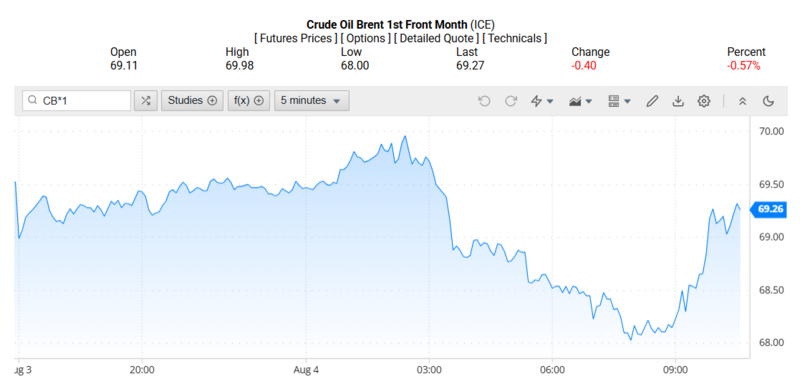Viewport: 800px width, 379px height.
Task: Click the redo arrow icon
Action: [511, 101]
